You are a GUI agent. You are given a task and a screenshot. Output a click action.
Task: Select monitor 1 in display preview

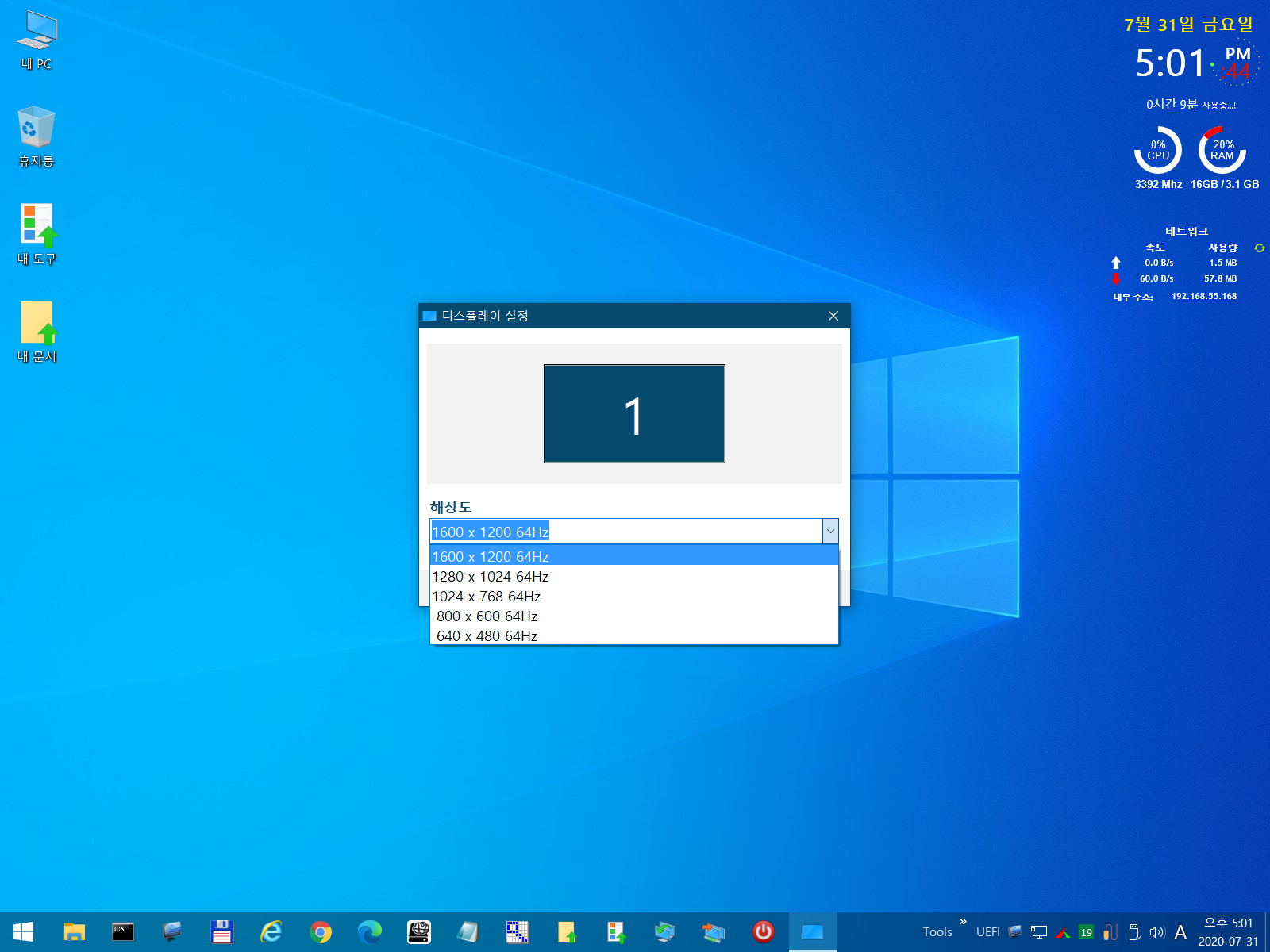point(634,413)
